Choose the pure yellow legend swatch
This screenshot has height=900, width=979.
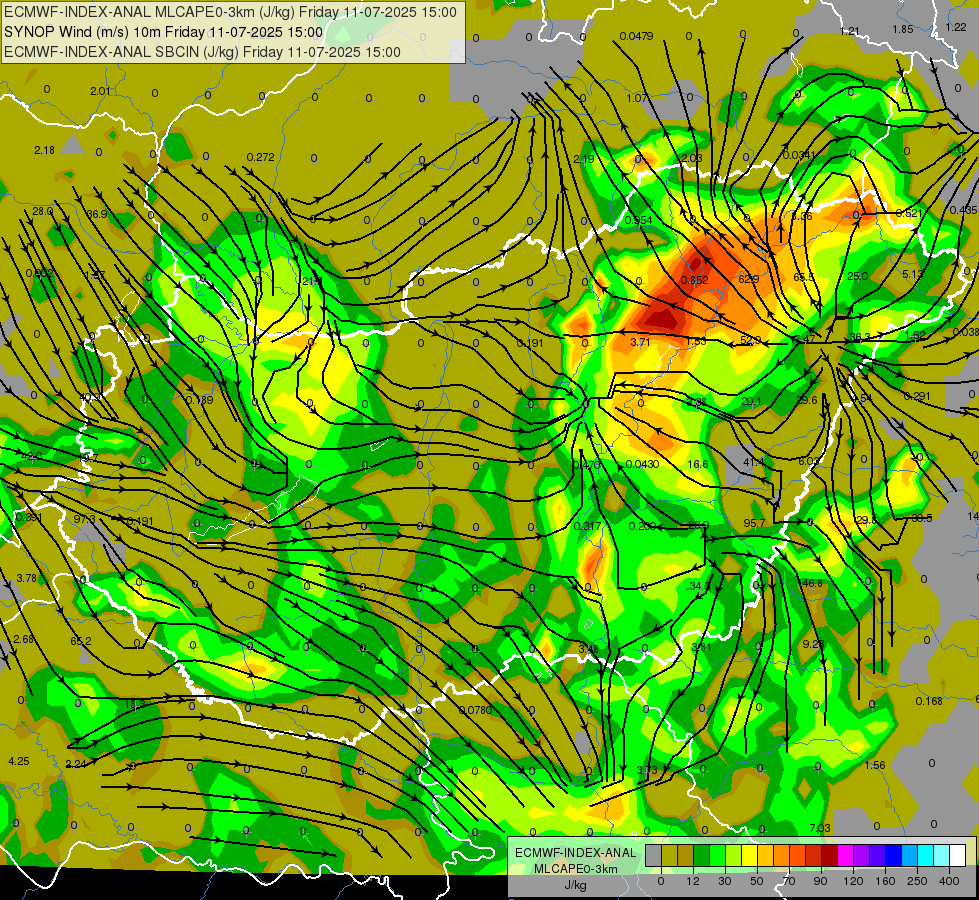749,856
